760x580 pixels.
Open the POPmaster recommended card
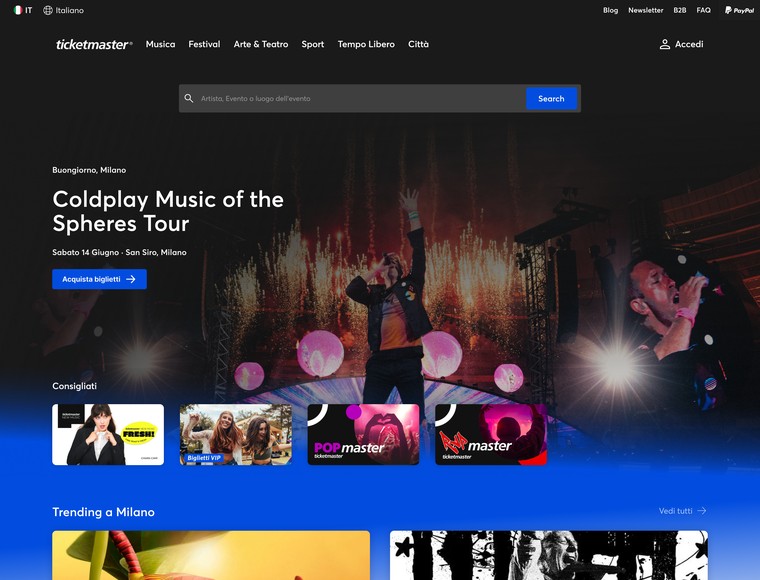(x=364, y=435)
